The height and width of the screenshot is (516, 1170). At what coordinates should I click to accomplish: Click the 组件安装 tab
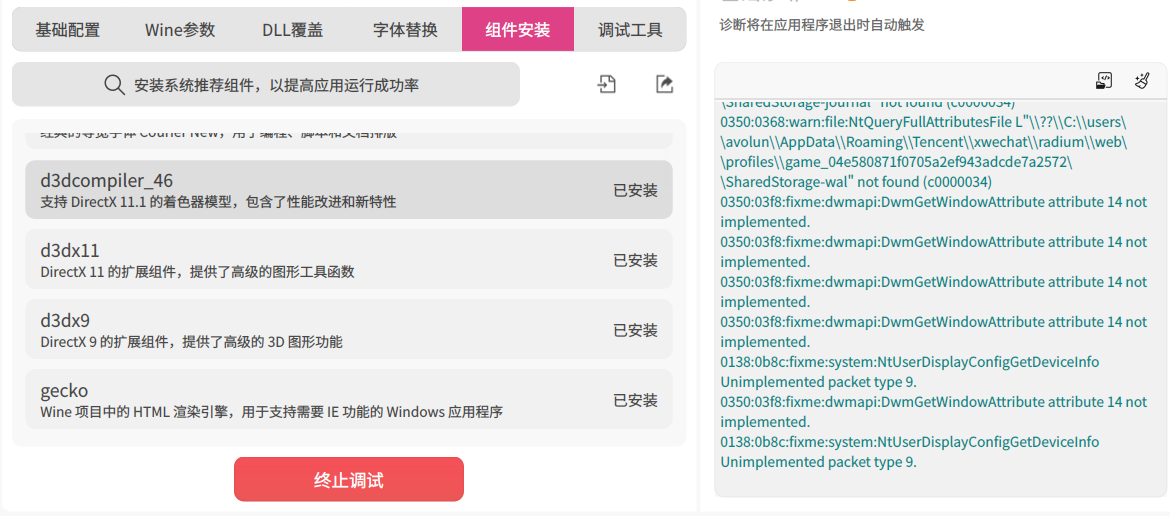pyautogui.click(x=518, y=30)
